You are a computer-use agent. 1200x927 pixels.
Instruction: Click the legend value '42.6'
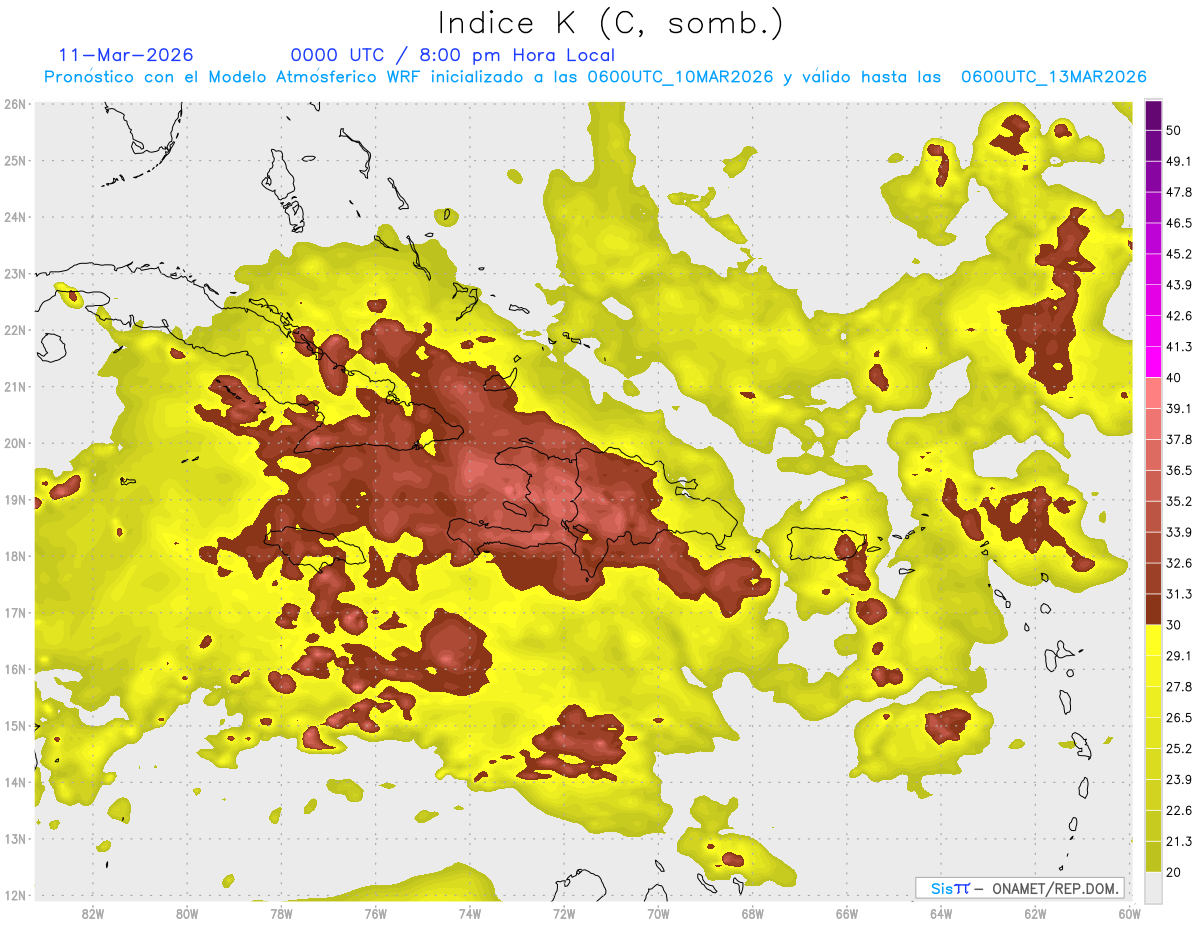(1178, 316)
